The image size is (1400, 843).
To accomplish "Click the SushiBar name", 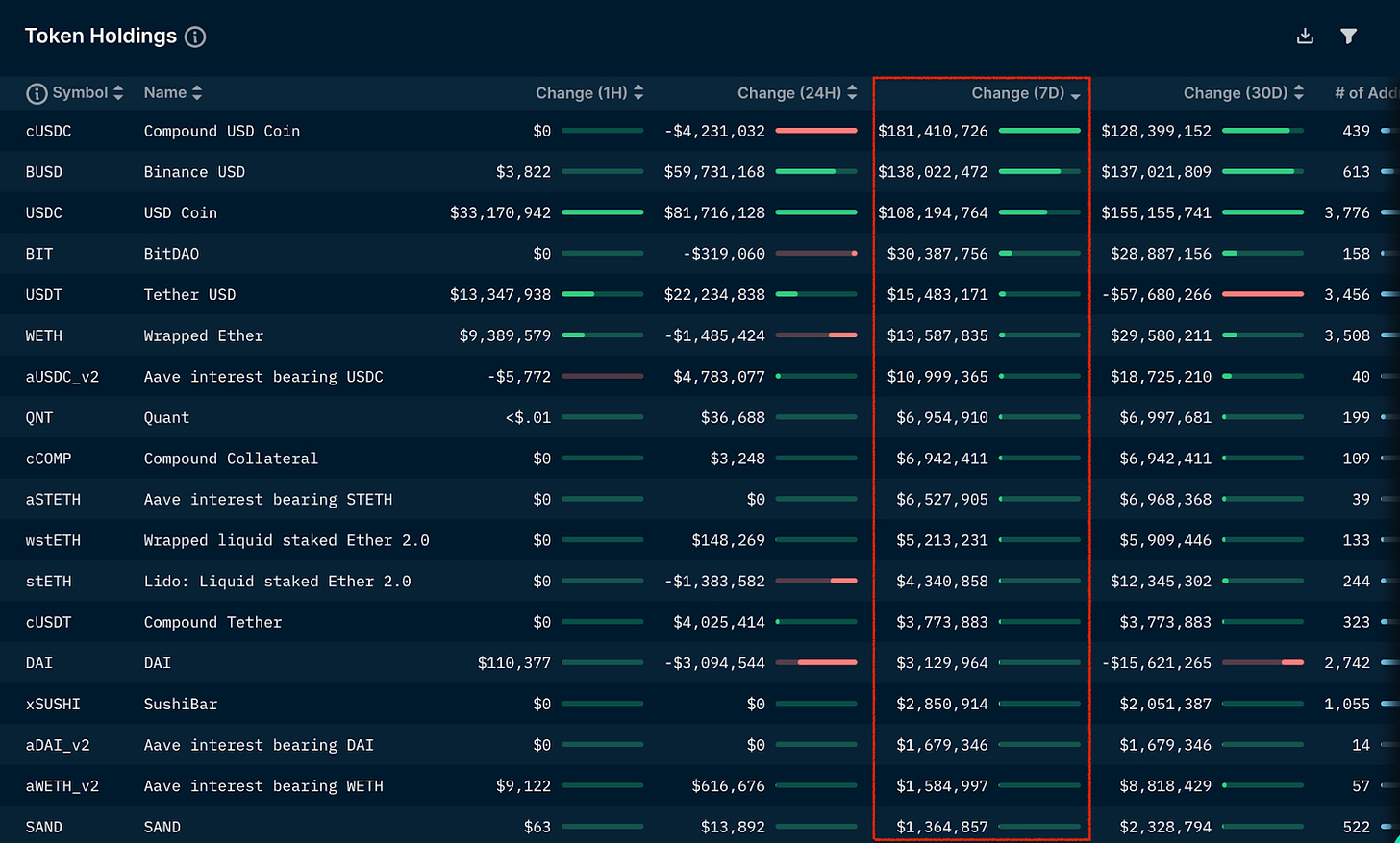I will tap(181, 705).
